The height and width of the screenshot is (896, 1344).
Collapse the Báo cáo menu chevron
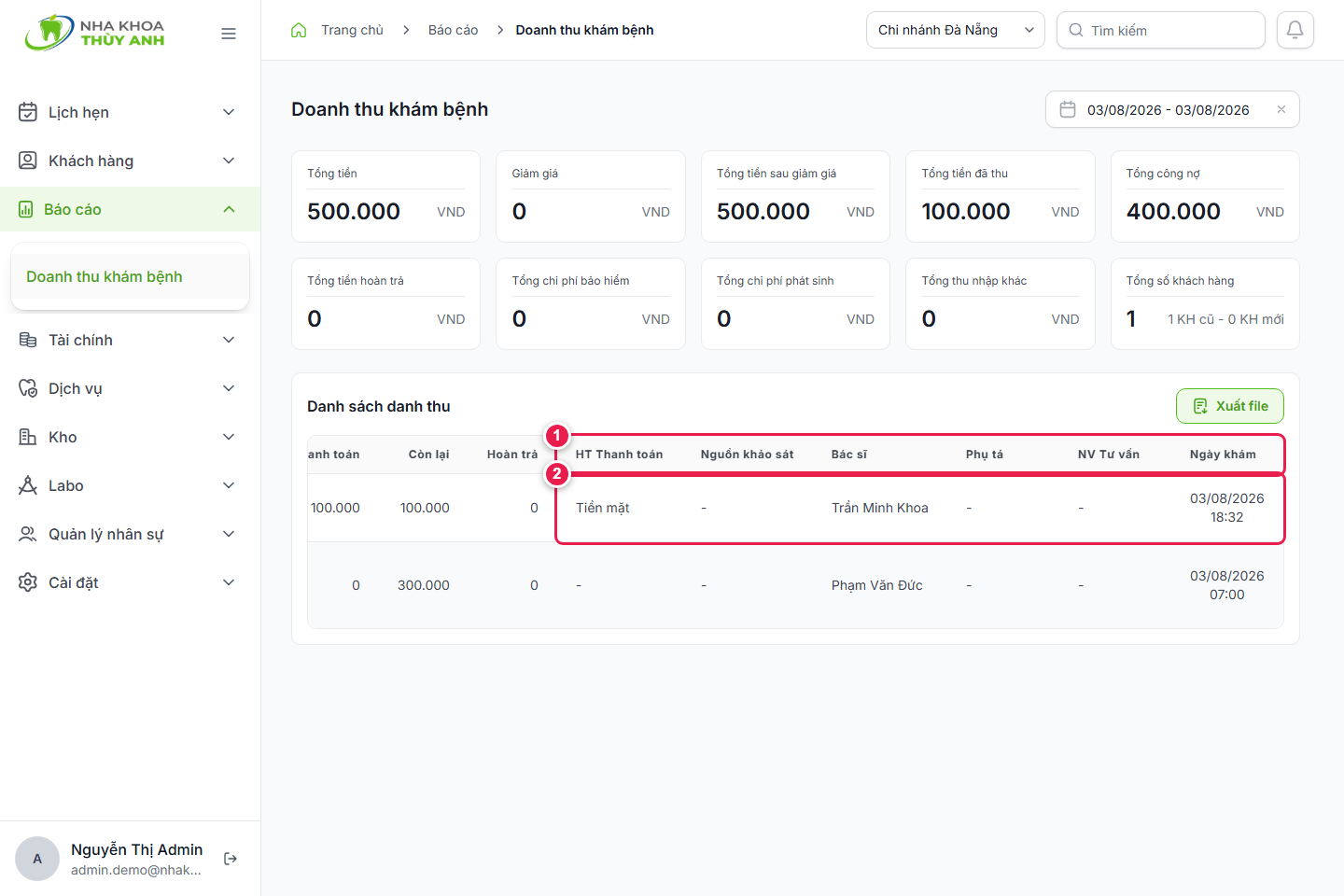[229, 209]
